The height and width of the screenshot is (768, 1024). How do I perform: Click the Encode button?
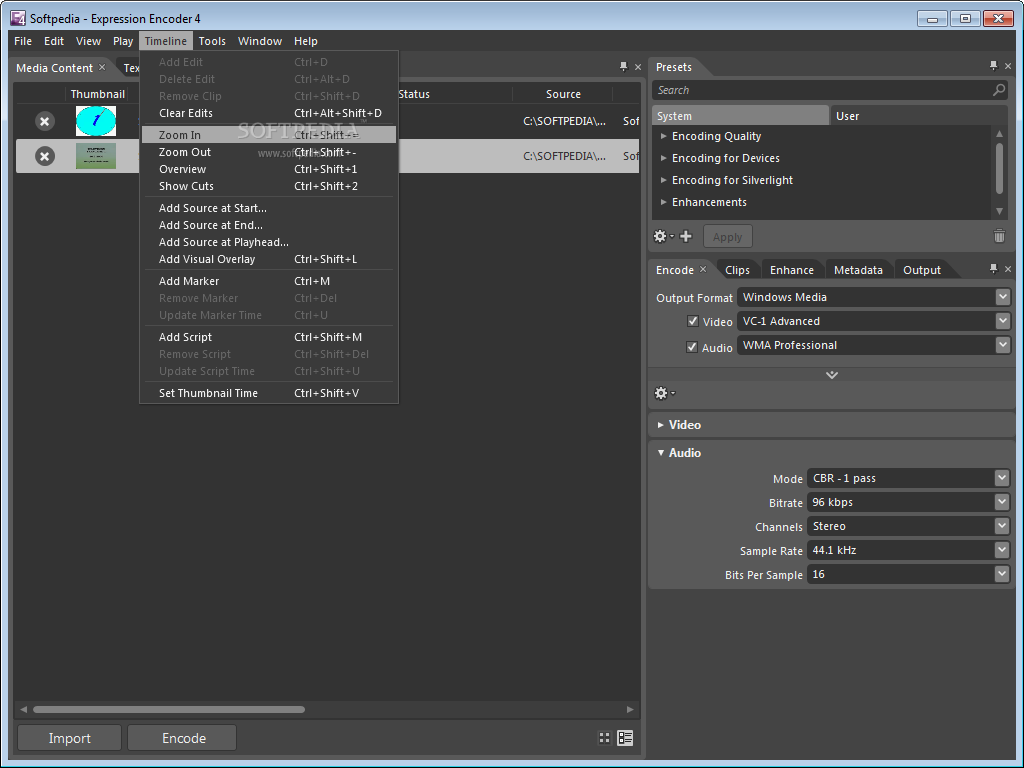tap(184, 738)
